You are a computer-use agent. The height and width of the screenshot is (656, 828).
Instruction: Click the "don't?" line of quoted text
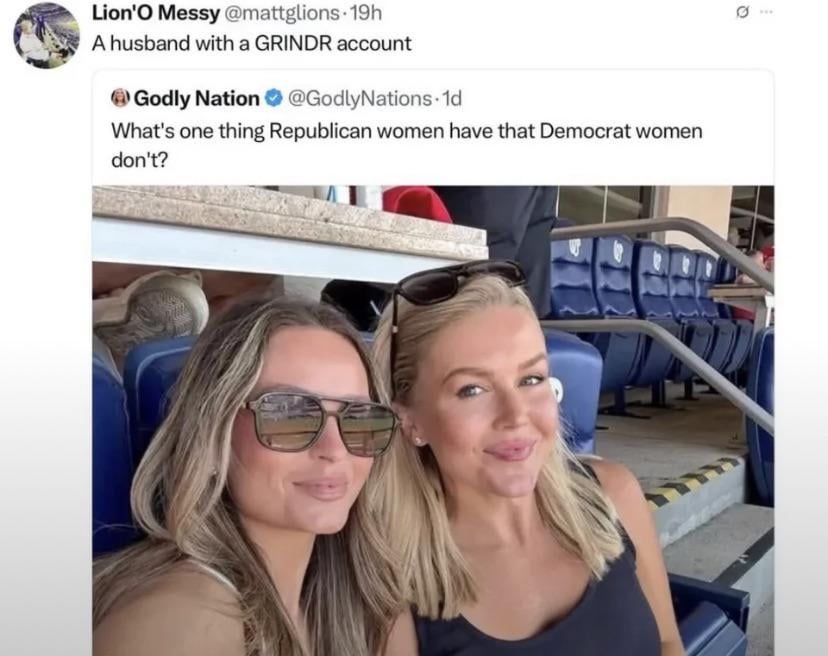click(139, 160)
